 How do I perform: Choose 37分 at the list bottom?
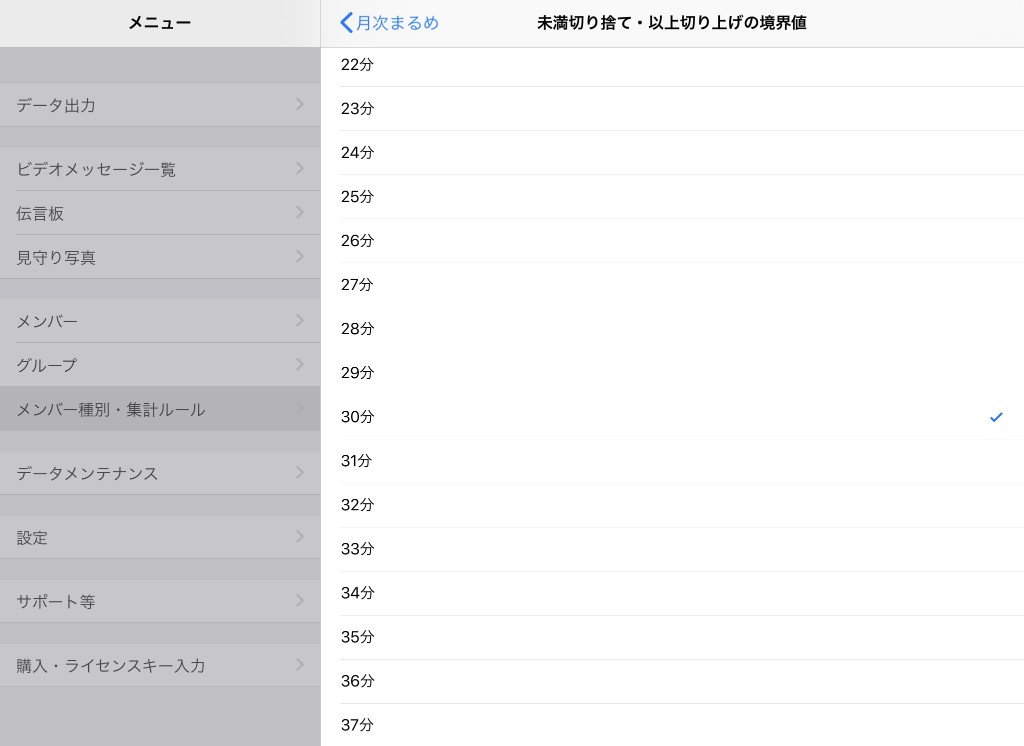[358, 725]
